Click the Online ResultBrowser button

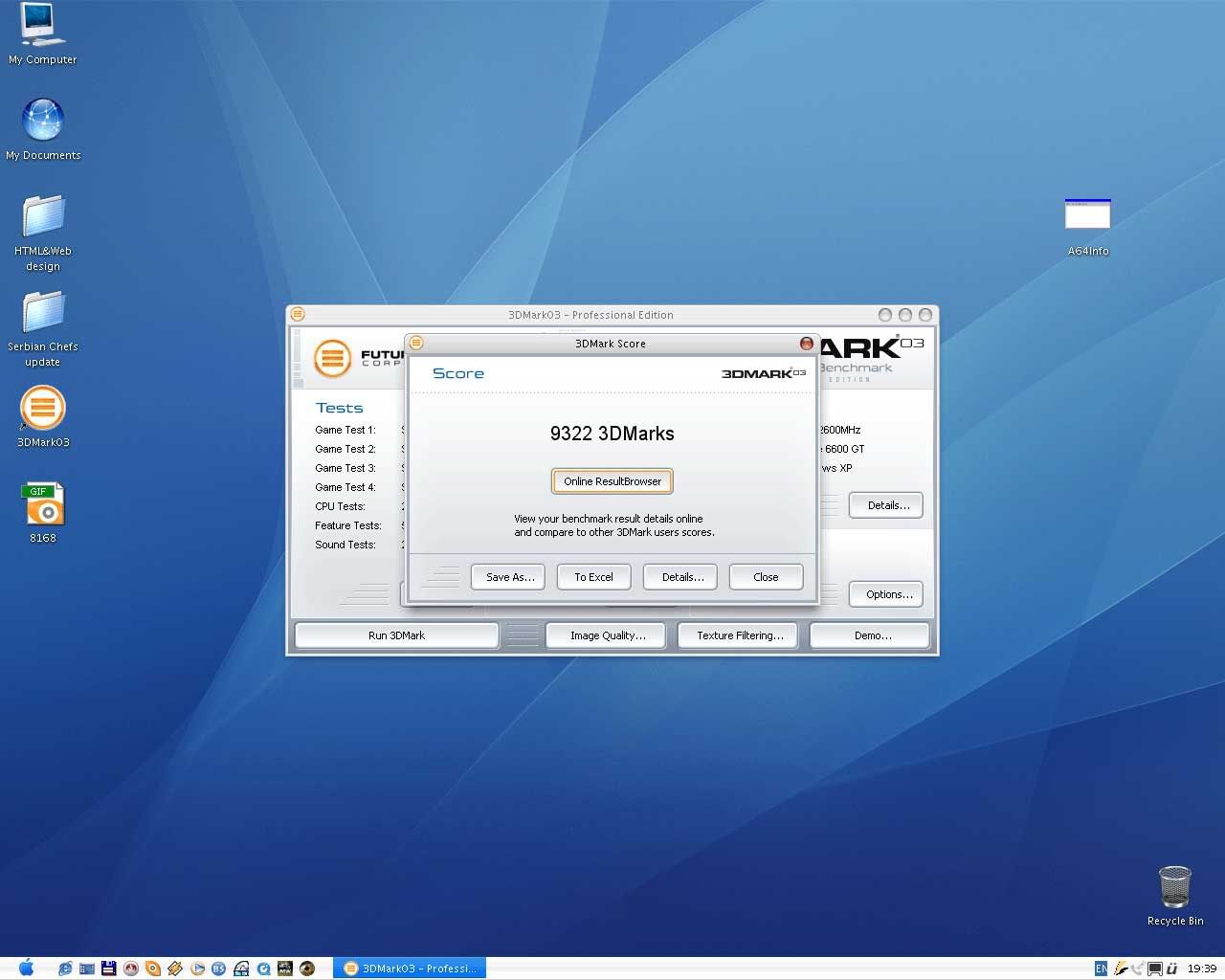point(612,481)
